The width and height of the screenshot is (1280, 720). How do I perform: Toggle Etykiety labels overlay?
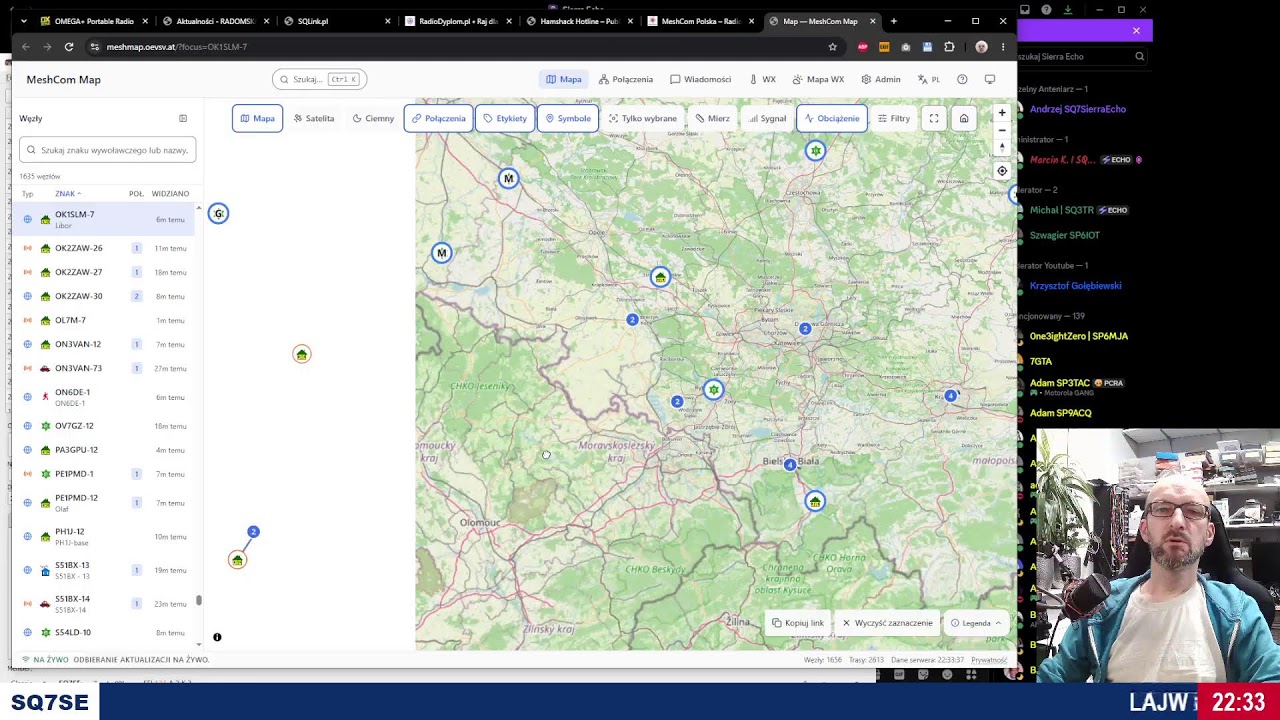[x=504, y=118]
